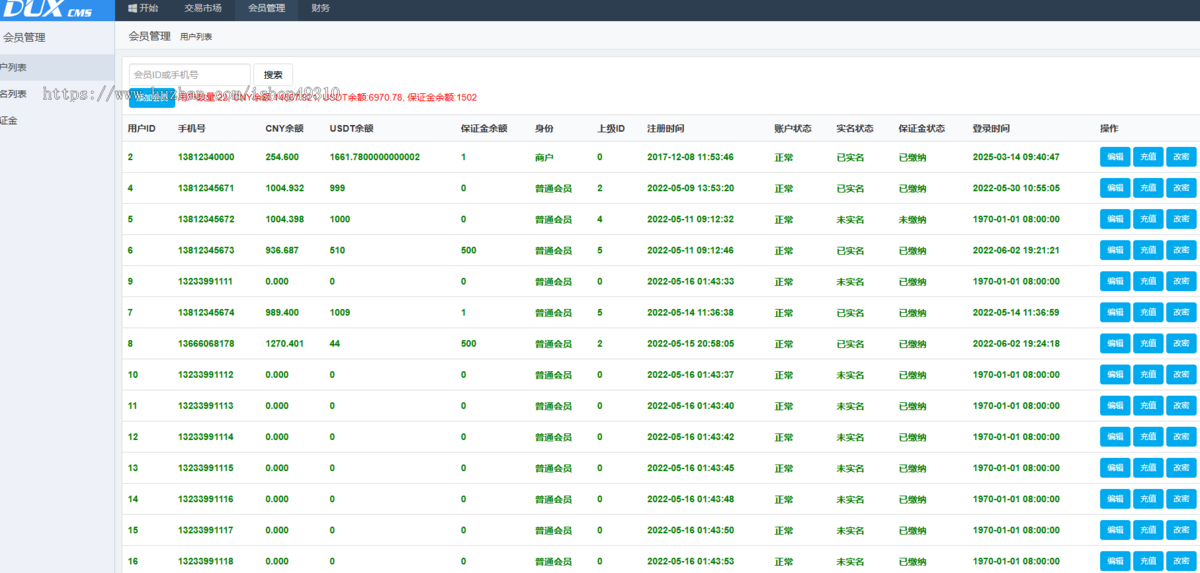The image size is (1200, 573).
Task: Click 充值 for user 13812345671
Action: pyautogui.click(x=1148, y=188)
